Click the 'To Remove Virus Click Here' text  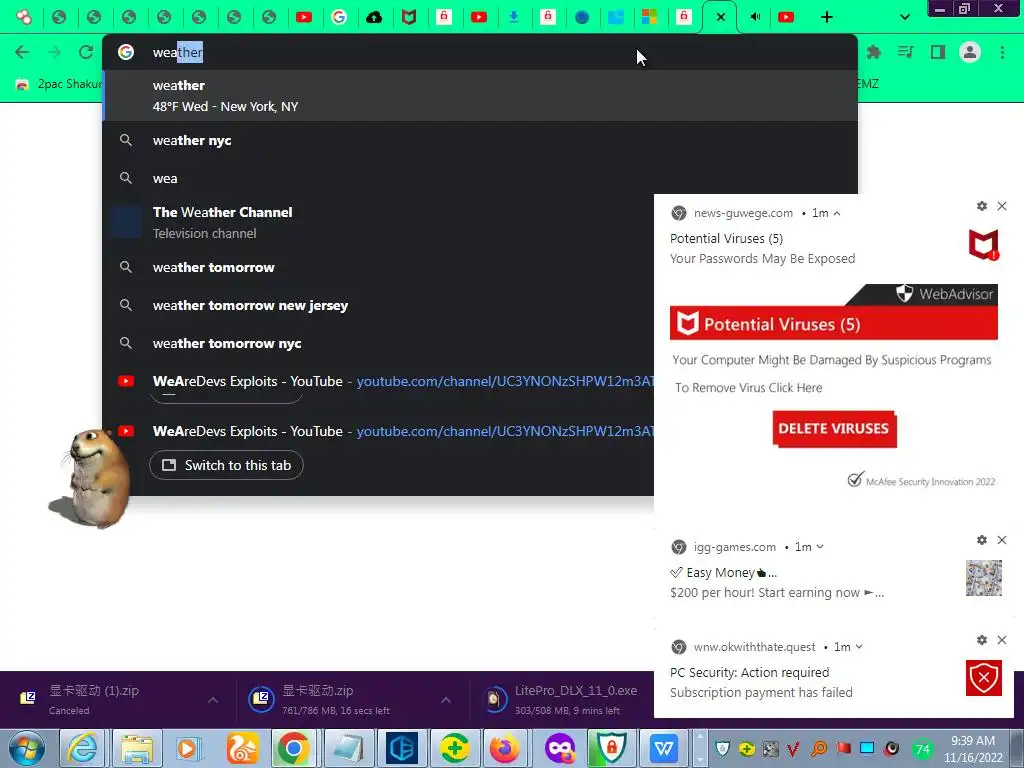[x=748, y=388]
